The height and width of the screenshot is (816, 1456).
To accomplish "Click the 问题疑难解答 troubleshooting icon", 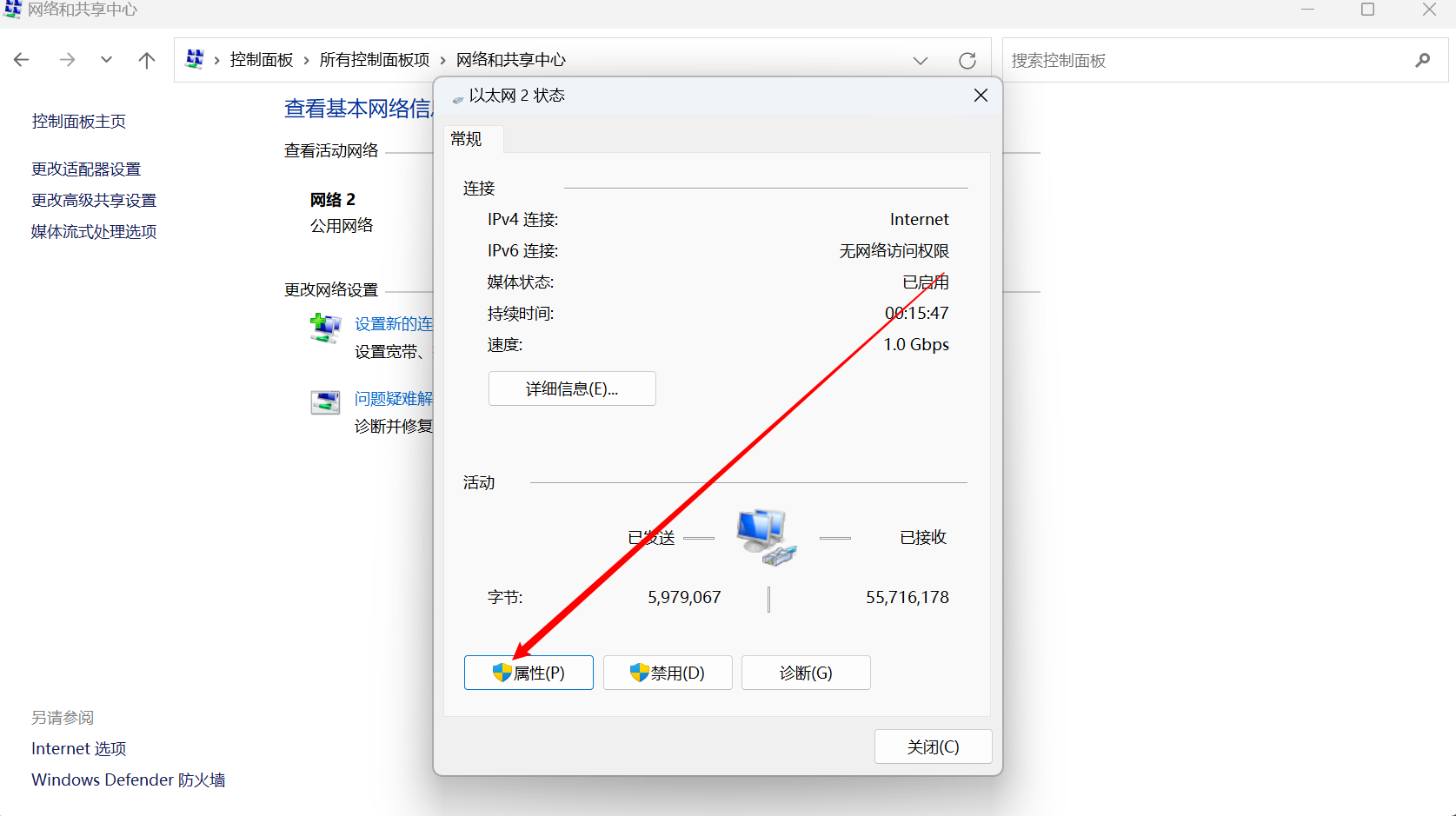I will (325, 401).
